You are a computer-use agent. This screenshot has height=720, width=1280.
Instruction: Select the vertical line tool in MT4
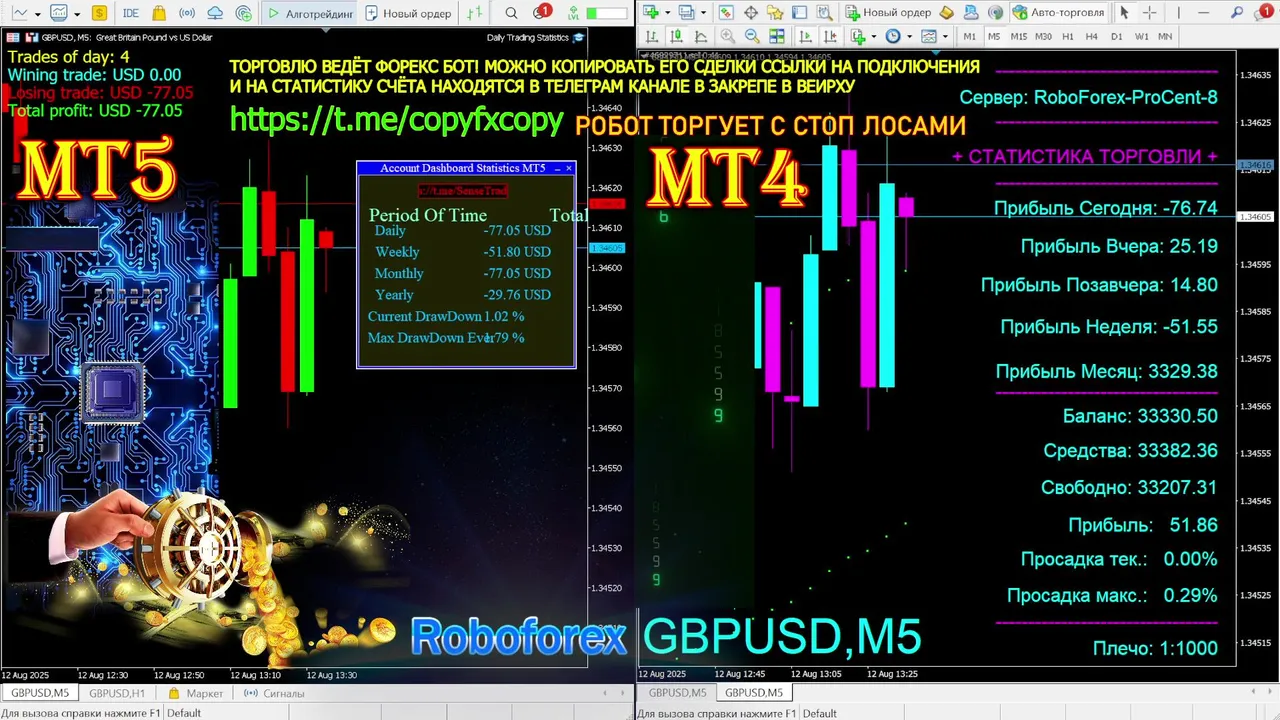(x=1178, y=12)
